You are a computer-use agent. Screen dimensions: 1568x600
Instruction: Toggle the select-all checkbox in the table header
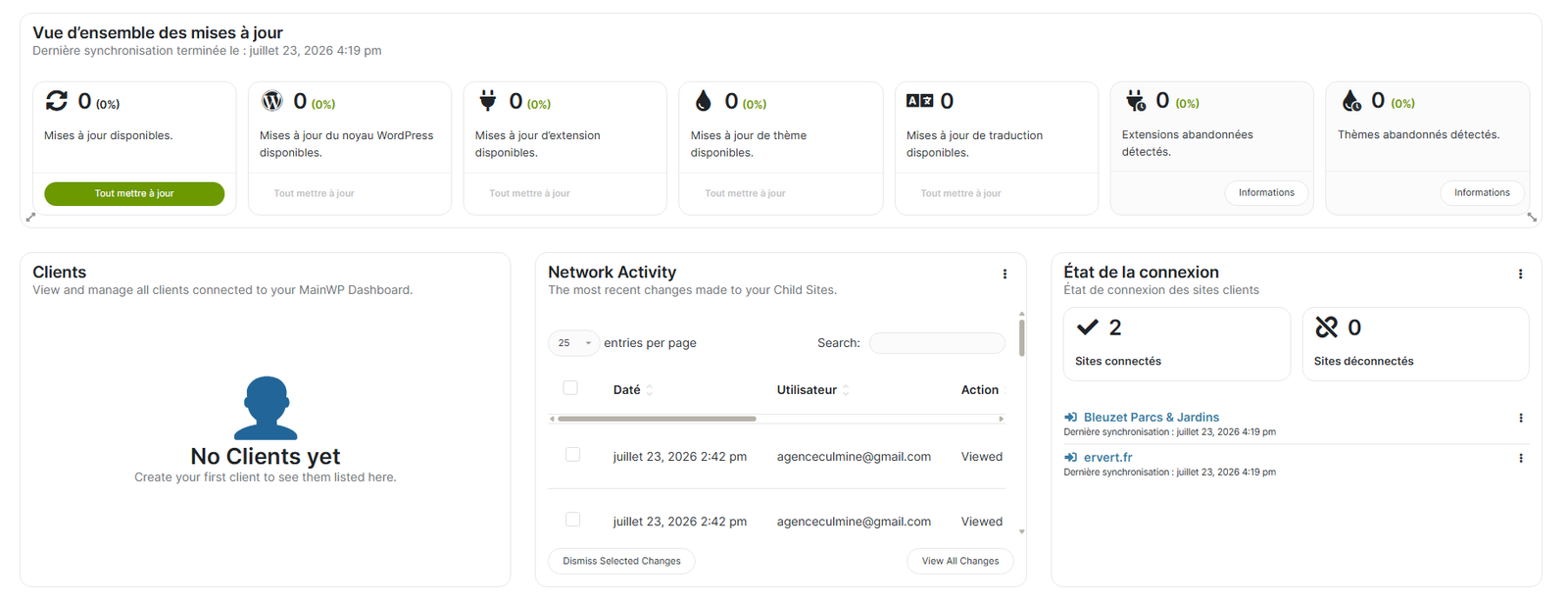pyautogui.click(x=570, y=388)
